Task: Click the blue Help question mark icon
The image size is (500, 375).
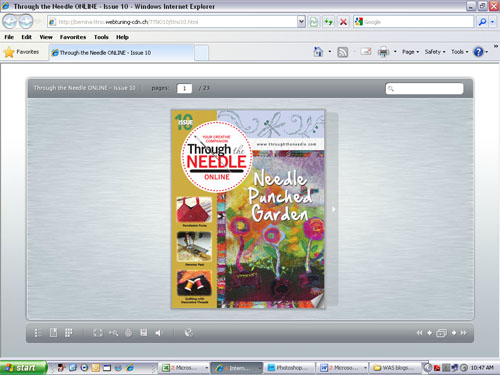Action: pos(478,52)
